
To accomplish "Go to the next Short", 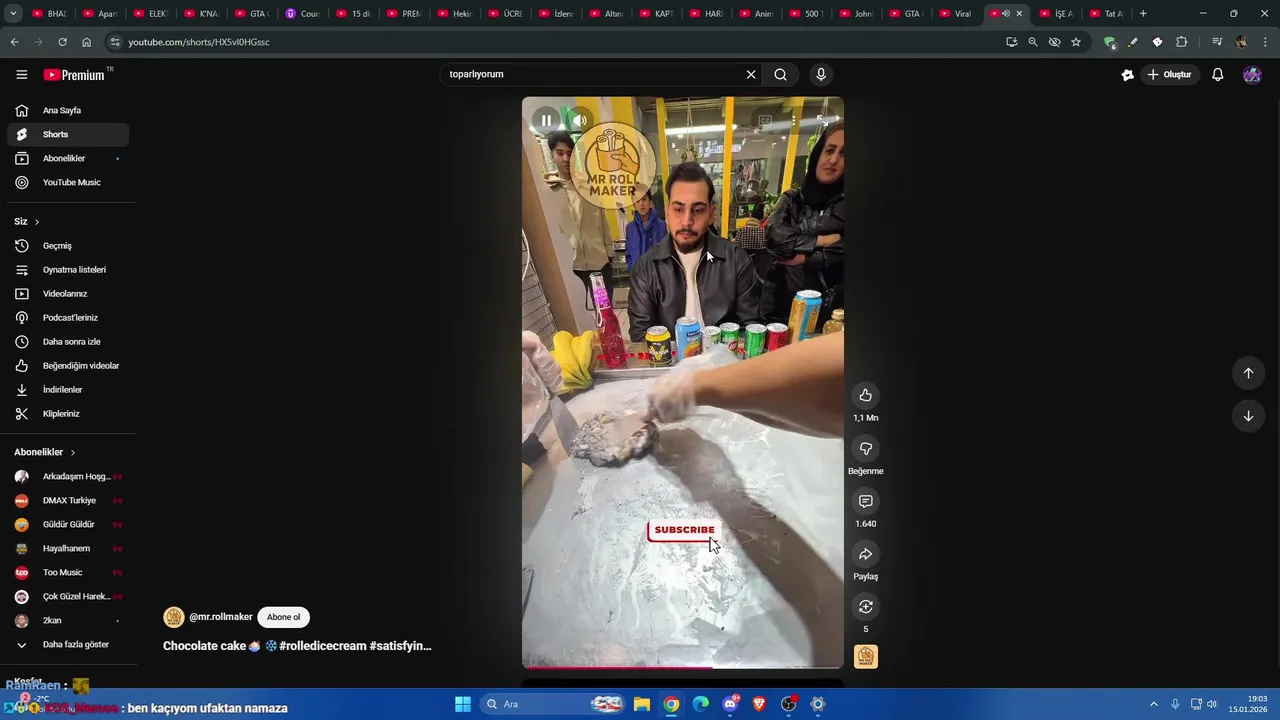I will [1248, 416].
